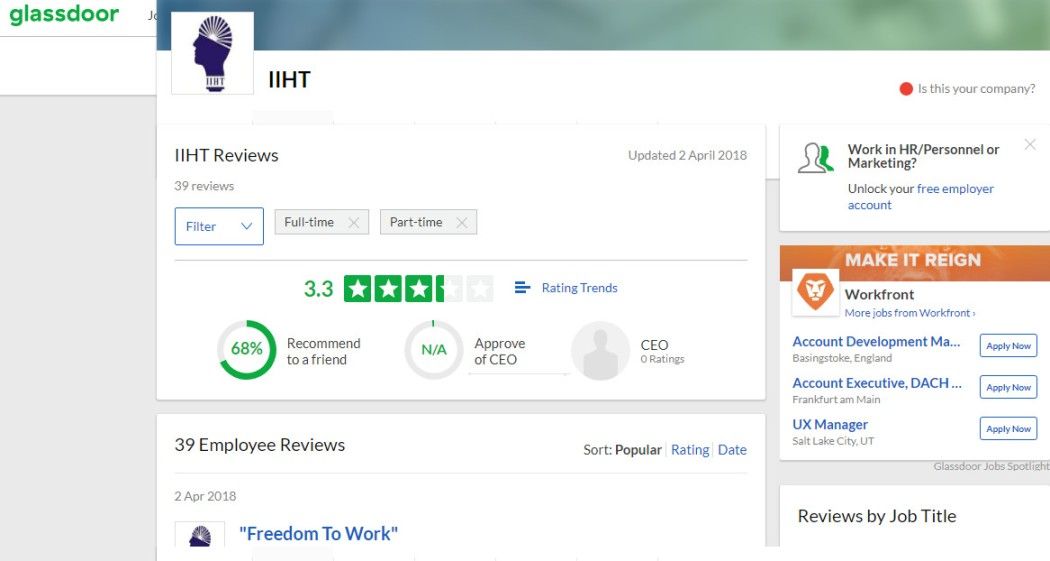Viewport: 1050px width, 561px height.
Task: Sort reviews by Rating
Action: point(690,450)
